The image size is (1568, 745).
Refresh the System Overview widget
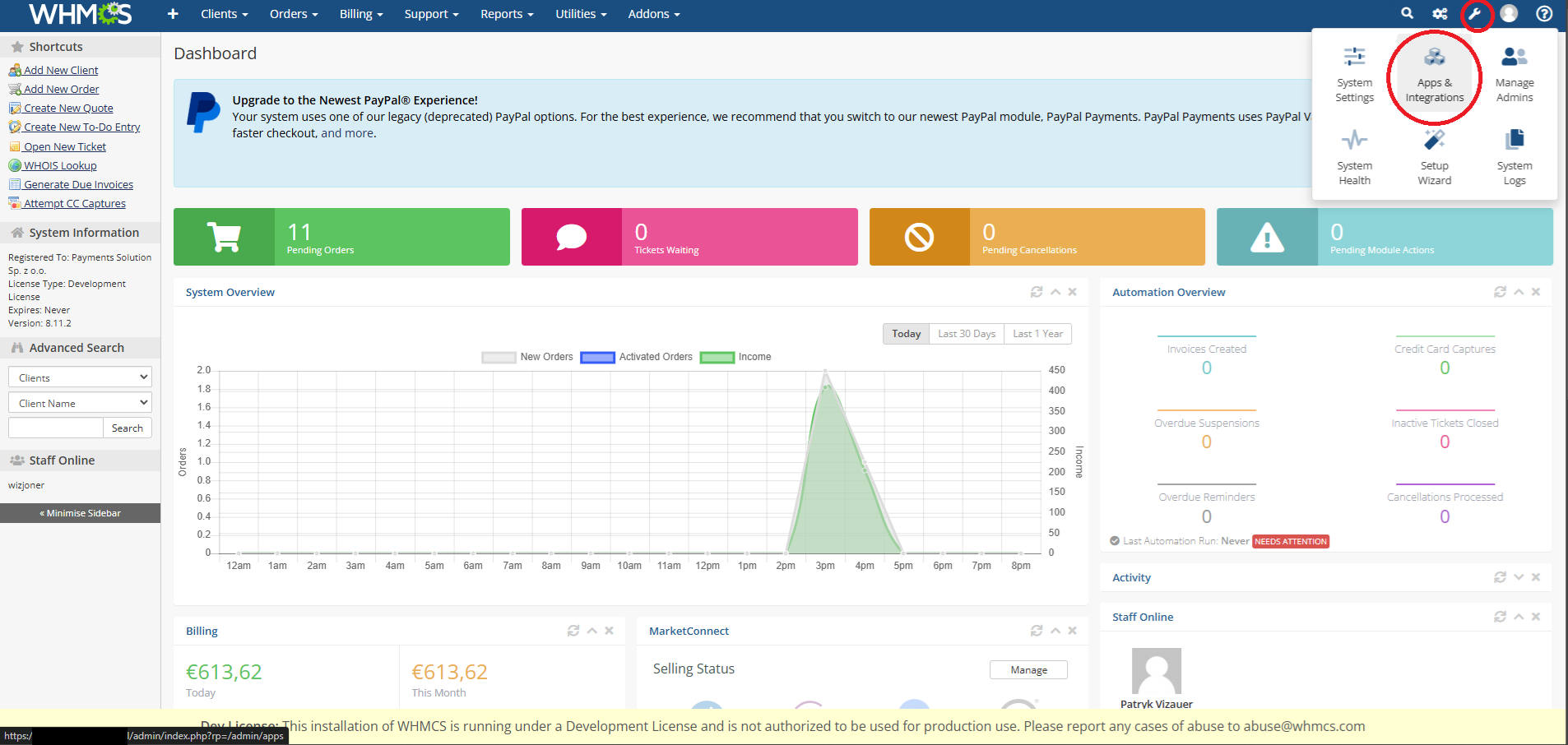(1037, 292)
